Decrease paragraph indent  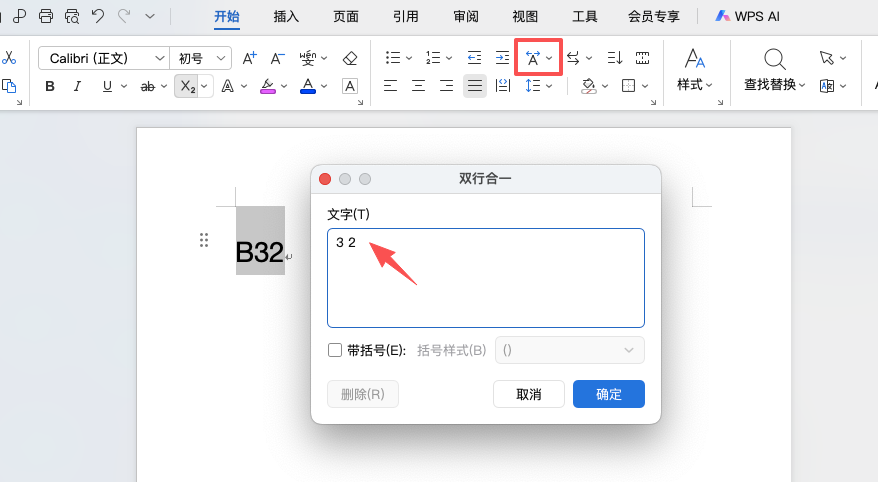coord(474,58)
